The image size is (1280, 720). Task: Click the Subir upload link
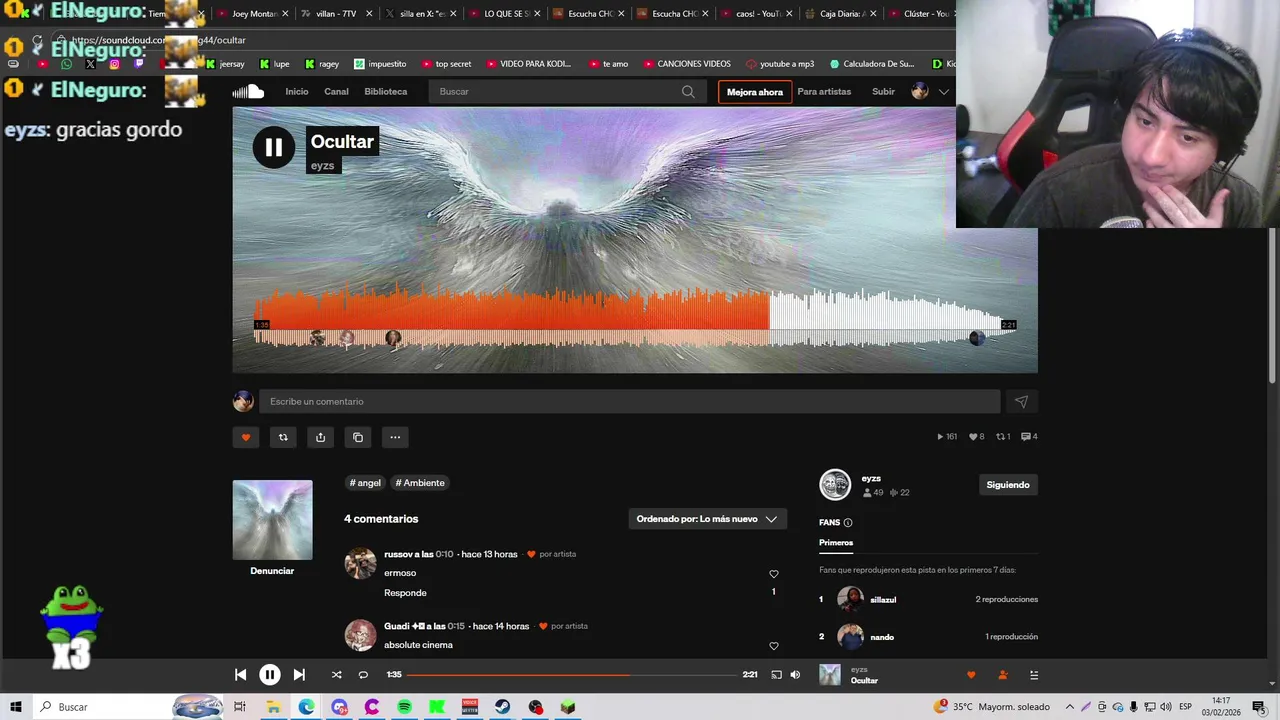tap(883, 92)
